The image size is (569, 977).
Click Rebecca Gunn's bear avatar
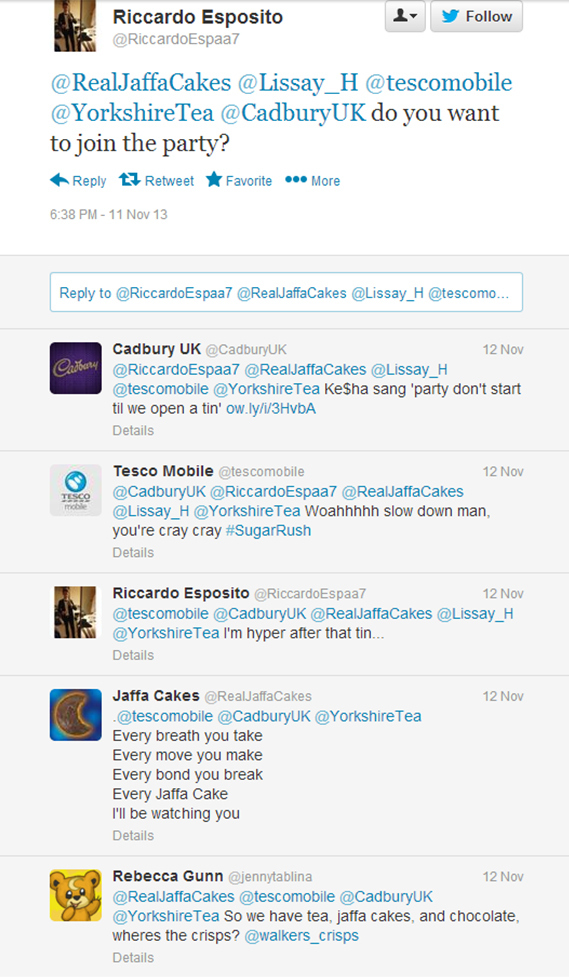click(75, 895)
